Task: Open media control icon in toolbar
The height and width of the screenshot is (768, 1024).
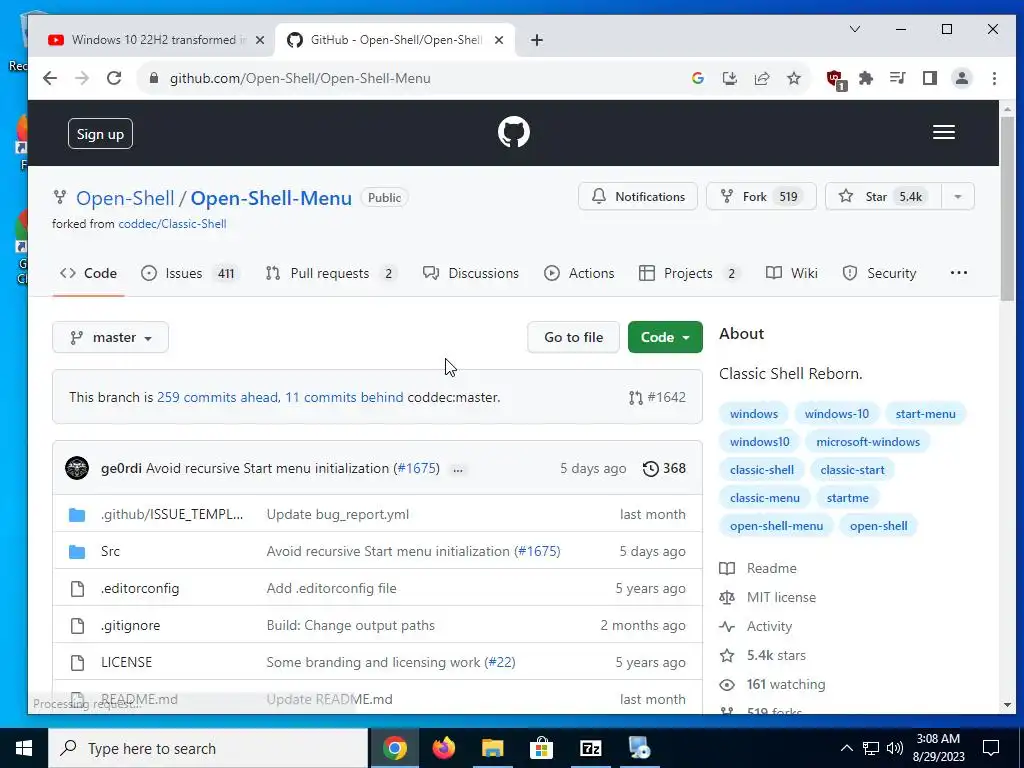Action: pyautogui.click(x=898, y=78)
